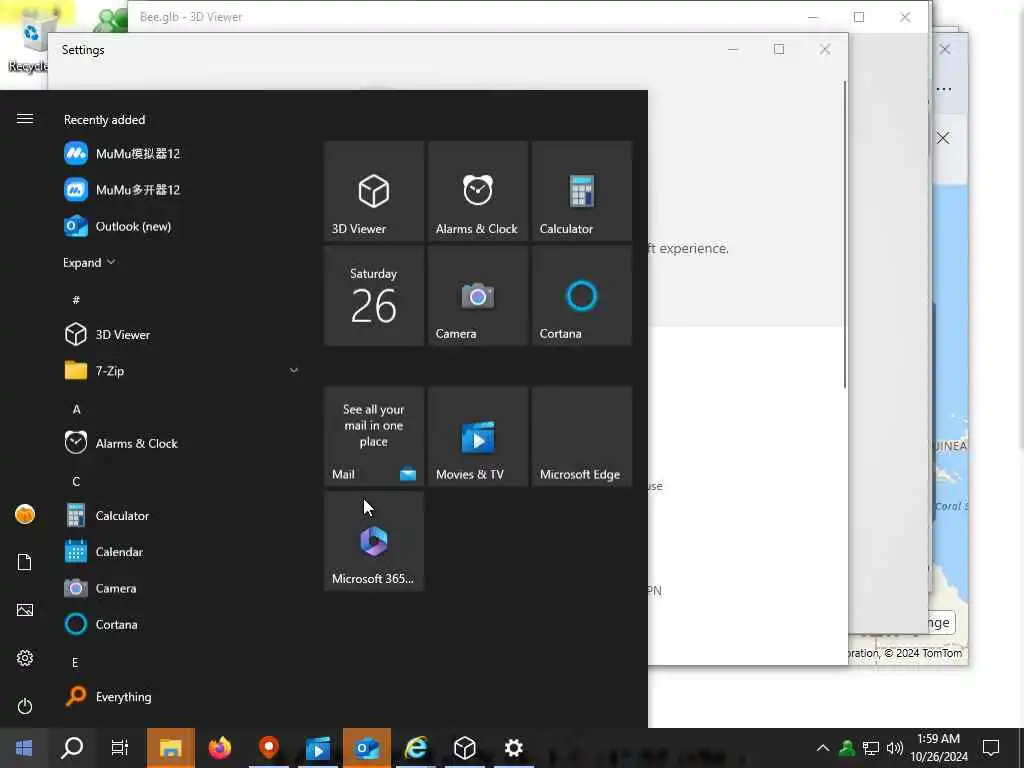Select the # letter header
The image size is (1024, 768).
pos(76,300)
